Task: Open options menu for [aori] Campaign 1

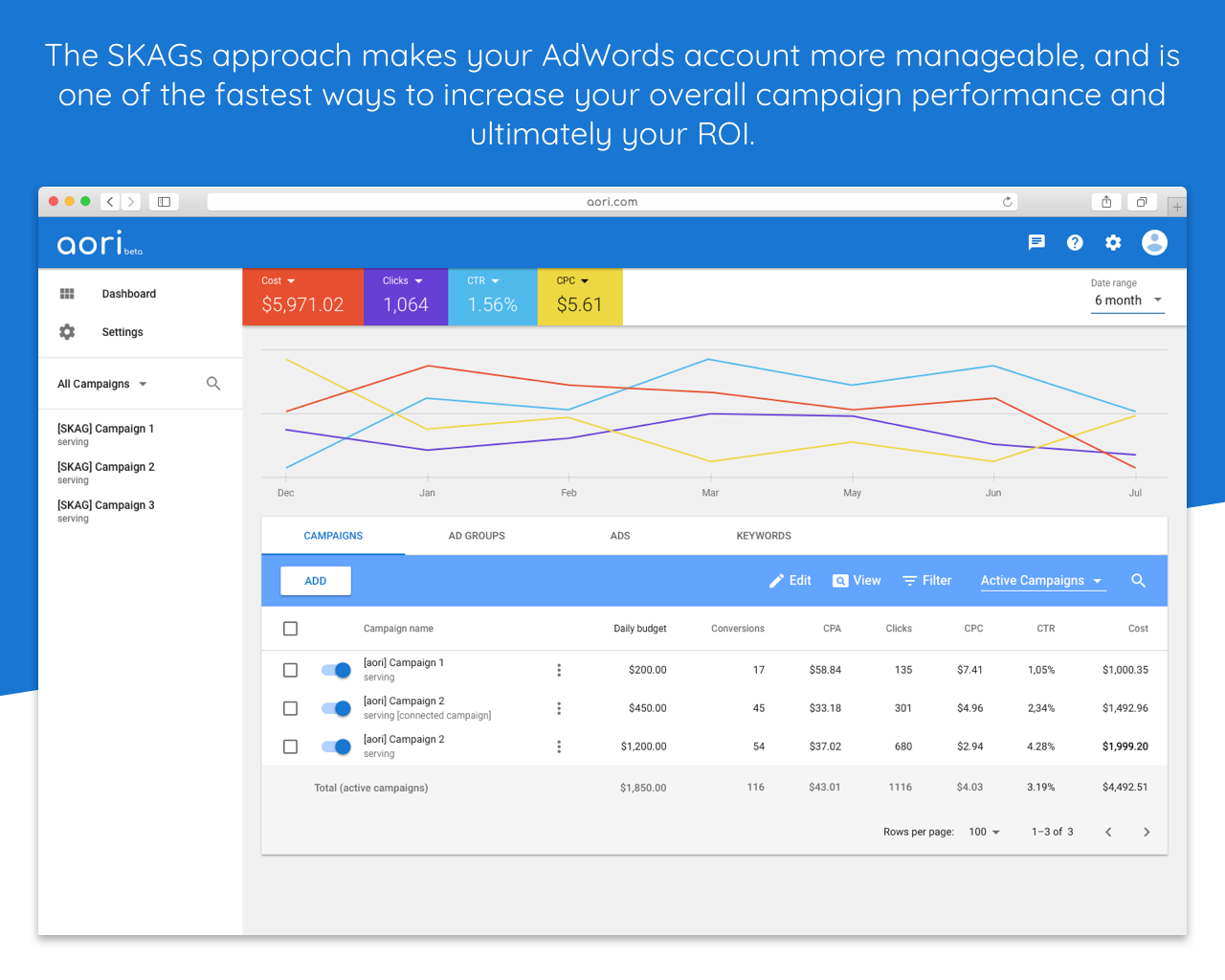Action: coord(559,670)
